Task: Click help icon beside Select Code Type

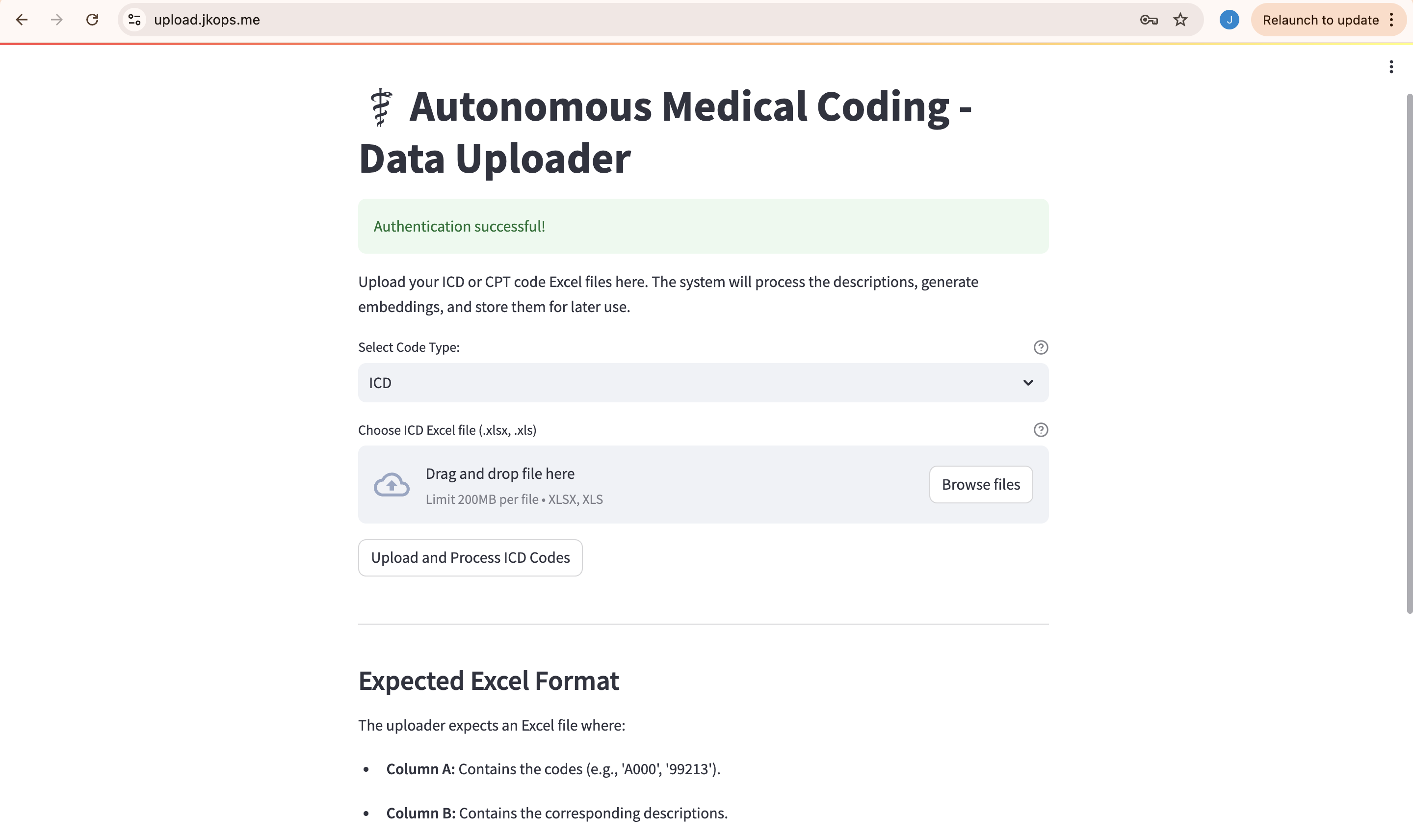Action: (1040, 347)
